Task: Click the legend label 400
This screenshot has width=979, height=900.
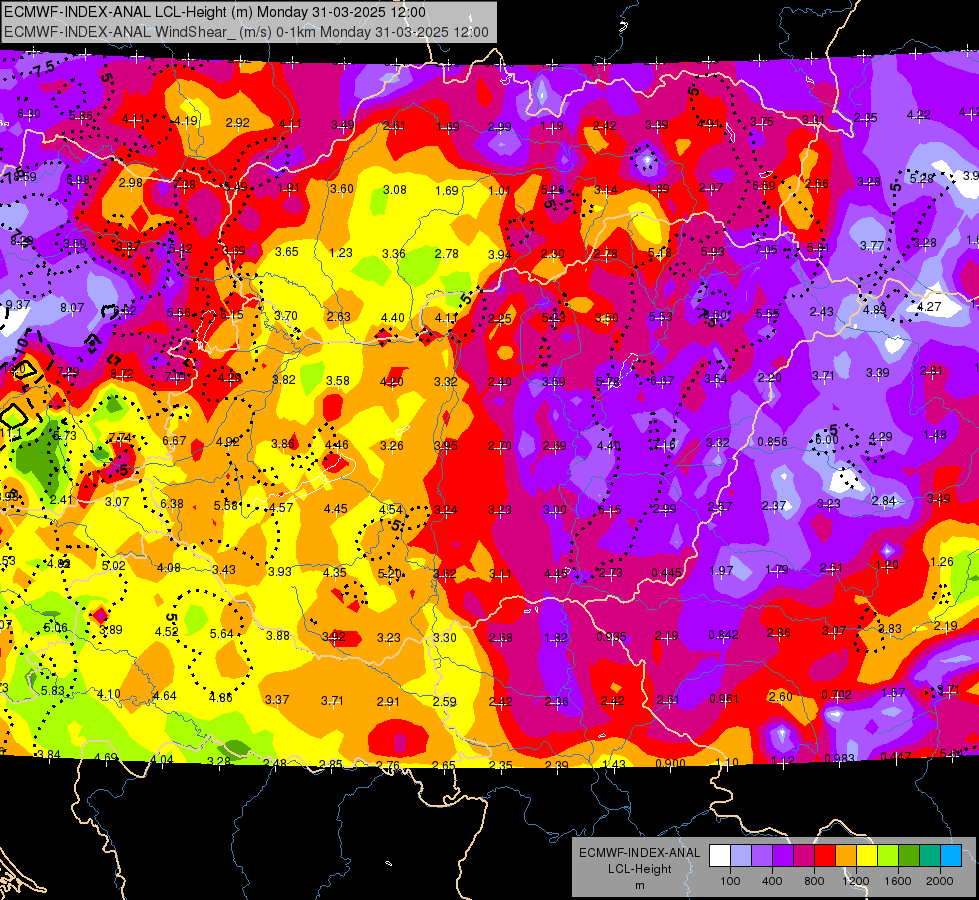Action: 772,881
